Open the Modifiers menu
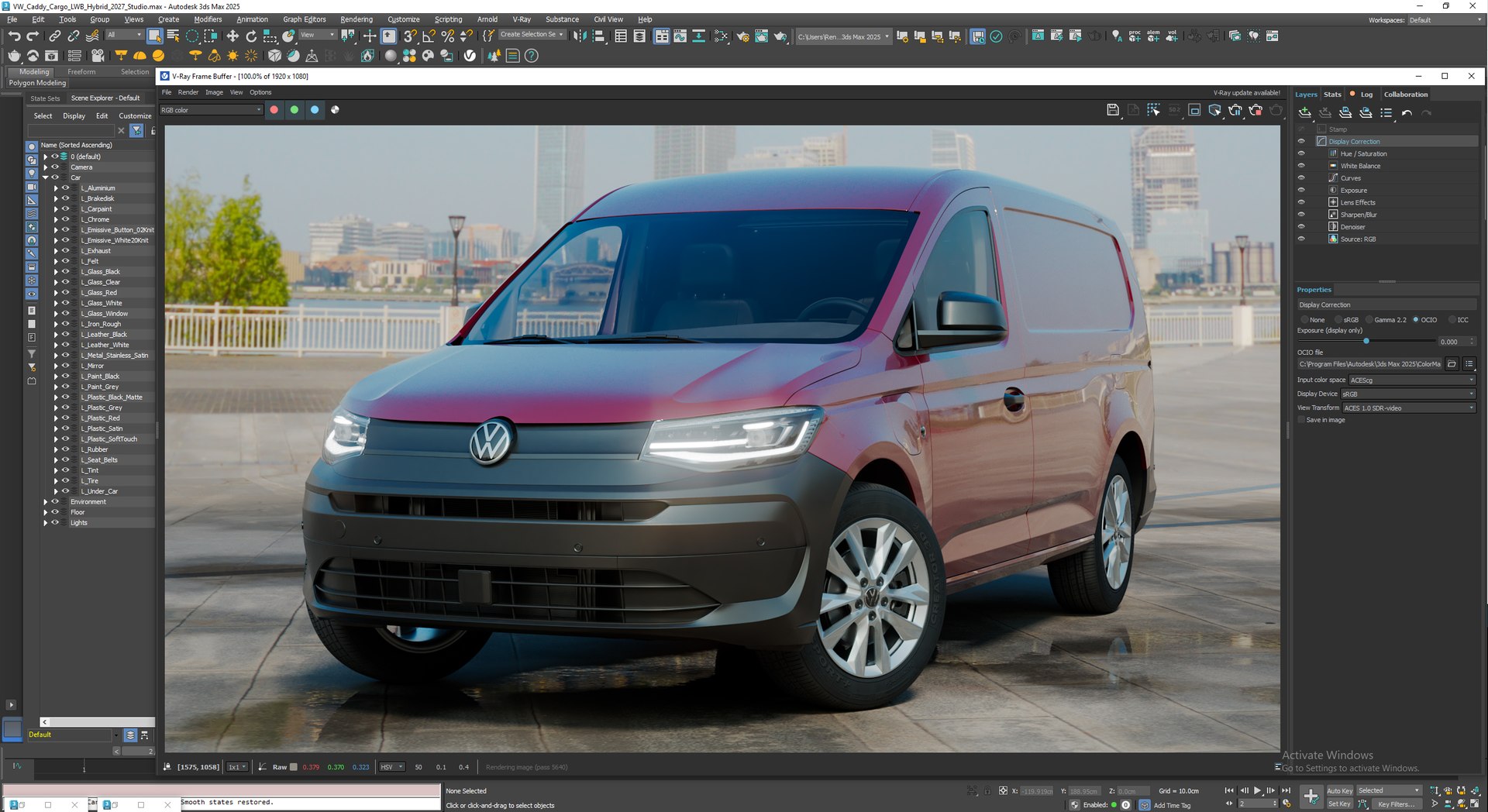 (208, 19)
